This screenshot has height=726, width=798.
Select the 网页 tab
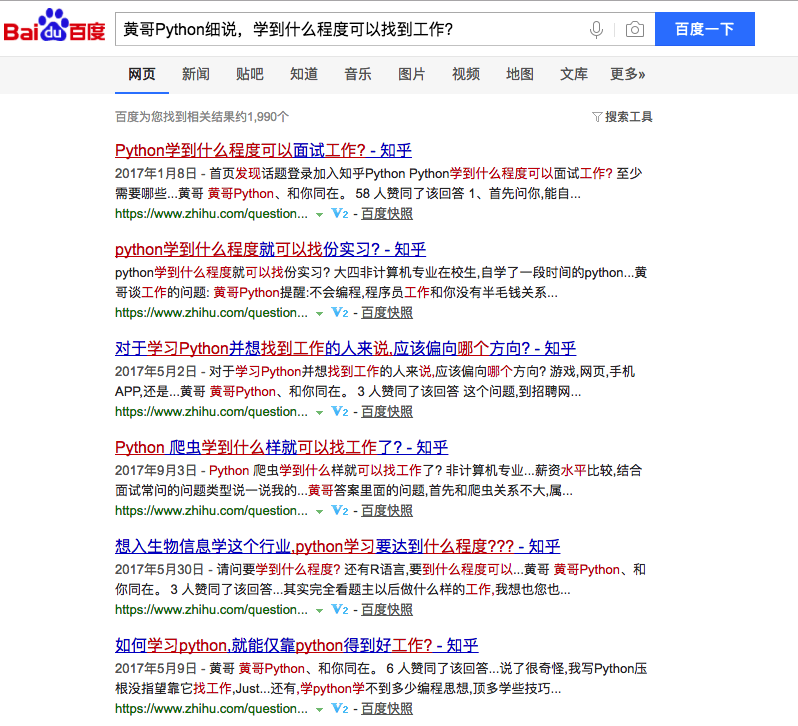coord(141,74)
